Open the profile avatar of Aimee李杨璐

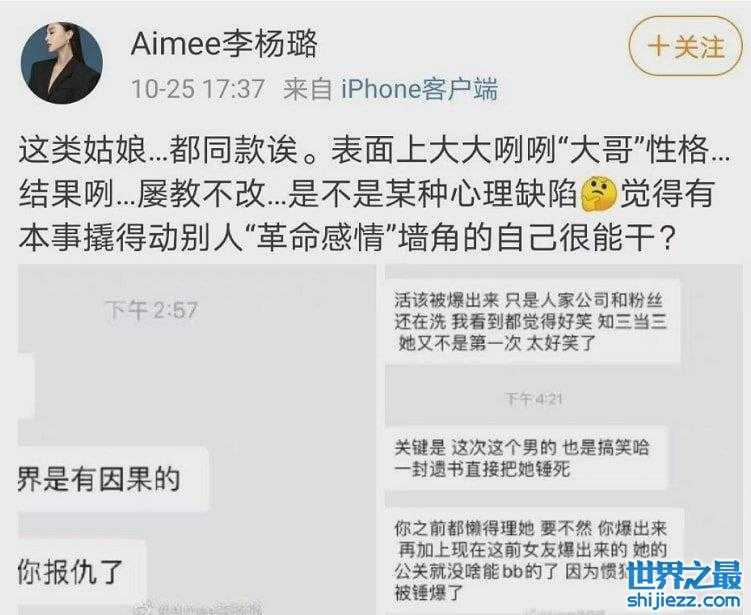pos(61,63)
